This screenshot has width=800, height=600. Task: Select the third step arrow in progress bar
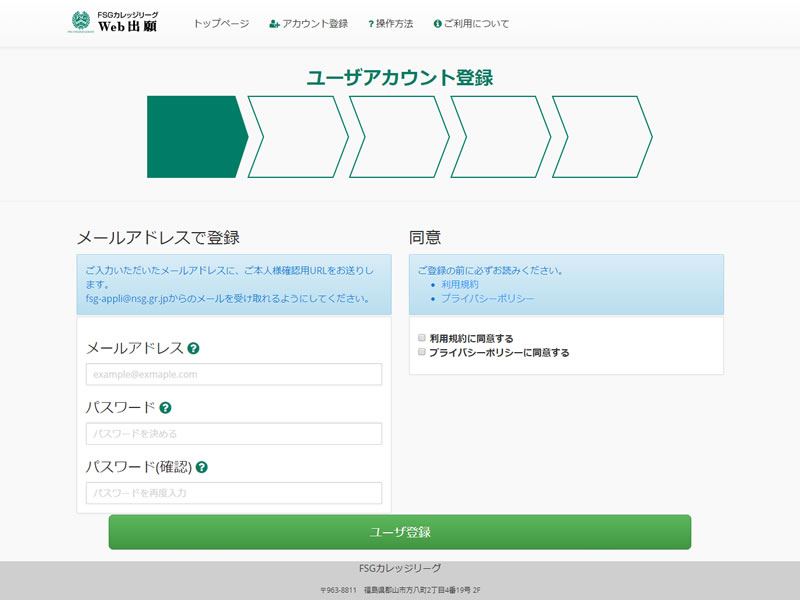399,137
